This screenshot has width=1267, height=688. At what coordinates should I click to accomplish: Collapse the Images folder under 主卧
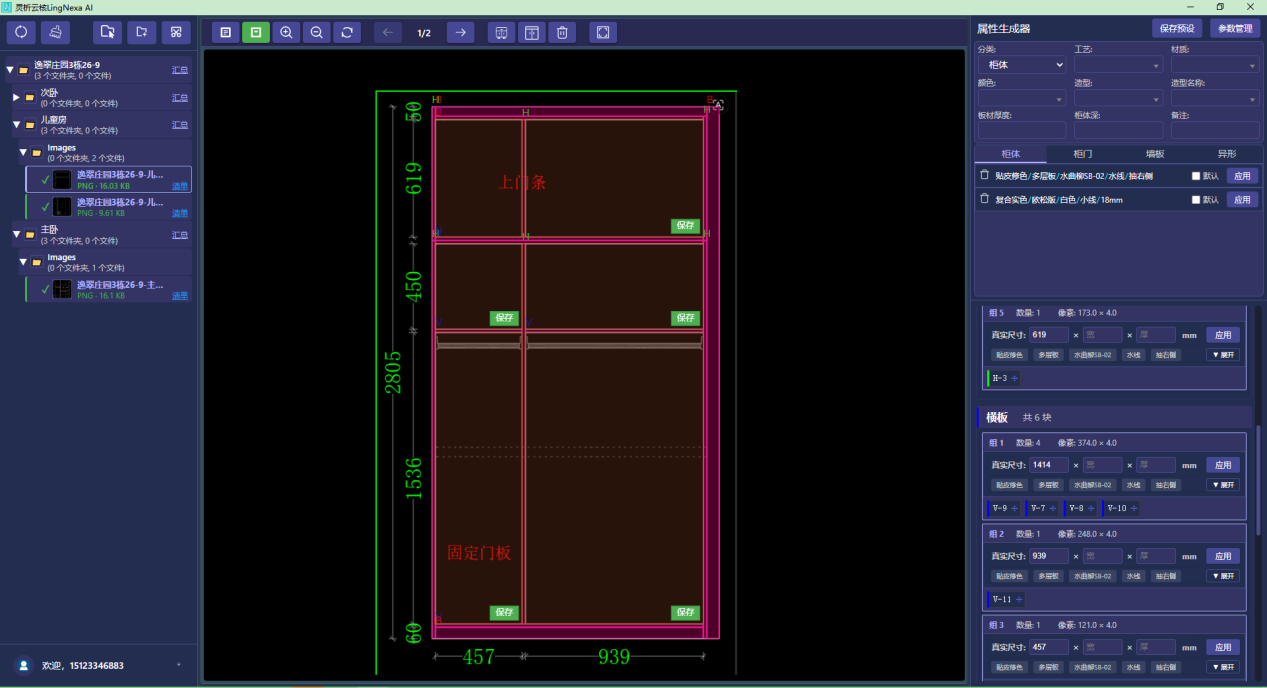23,262
